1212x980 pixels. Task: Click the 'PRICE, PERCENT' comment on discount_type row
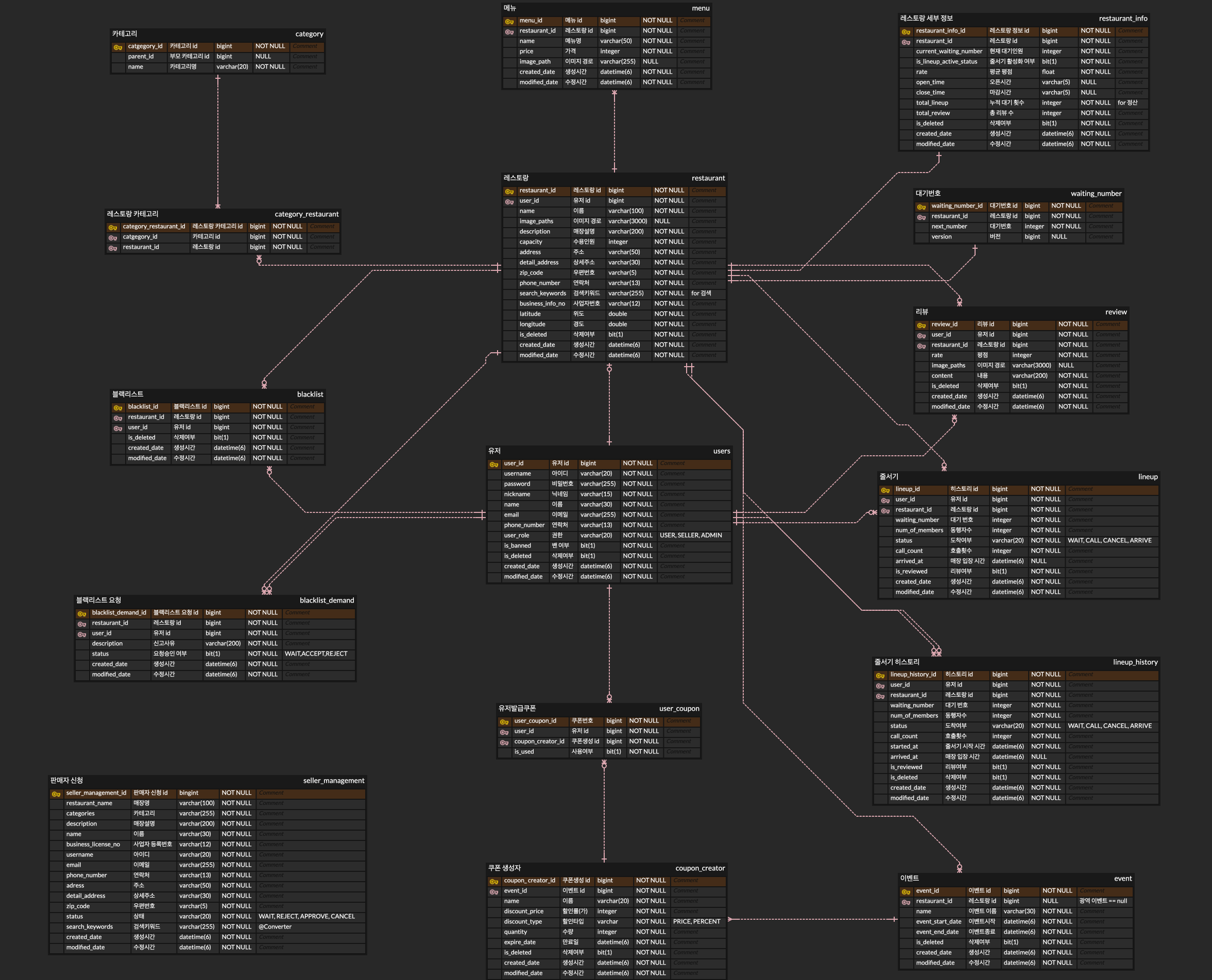click(x=696, y=921)
